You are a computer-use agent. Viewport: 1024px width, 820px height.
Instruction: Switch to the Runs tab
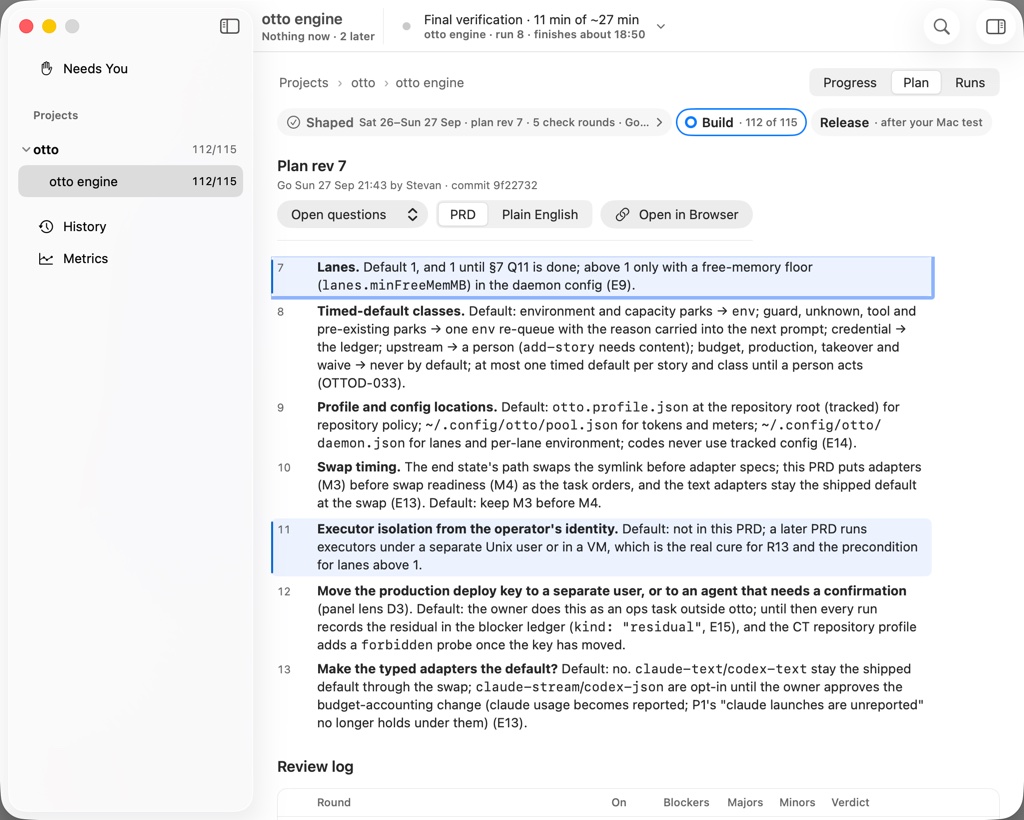click(970, 83)
